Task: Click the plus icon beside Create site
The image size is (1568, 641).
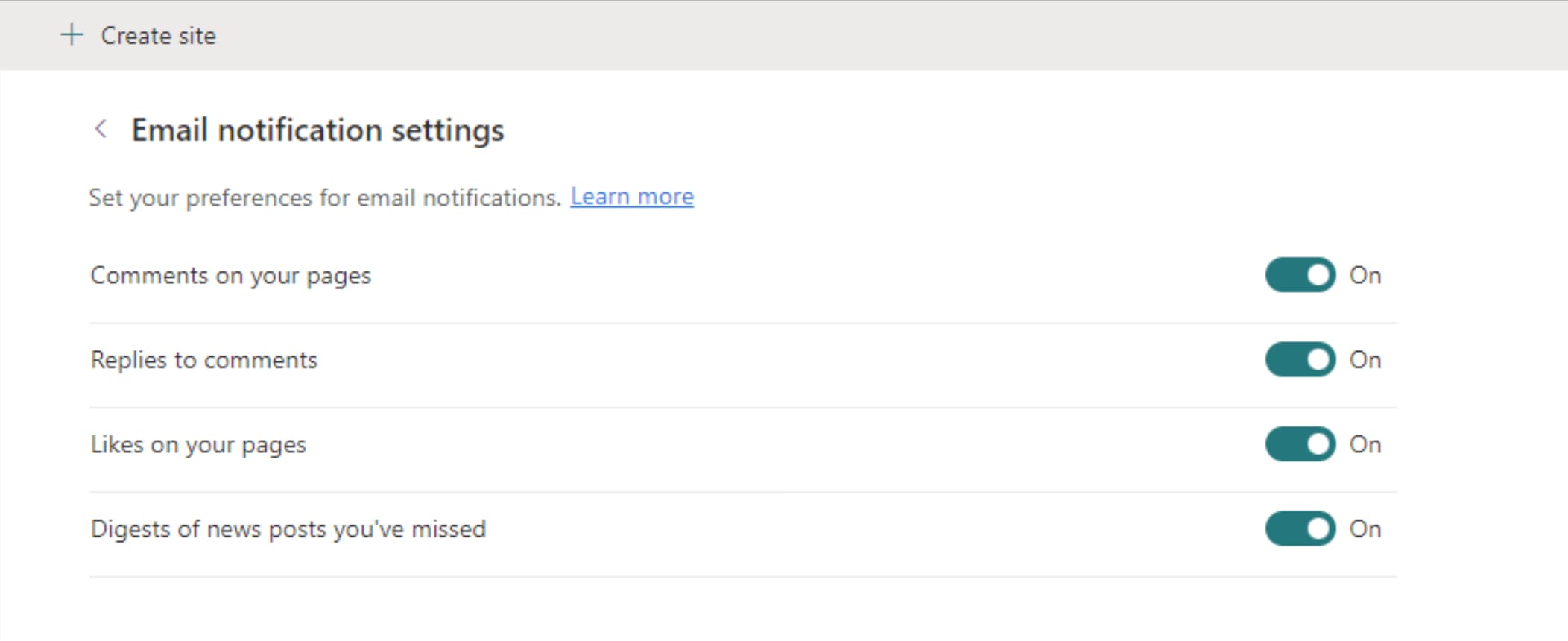Action: pos(72,35)
